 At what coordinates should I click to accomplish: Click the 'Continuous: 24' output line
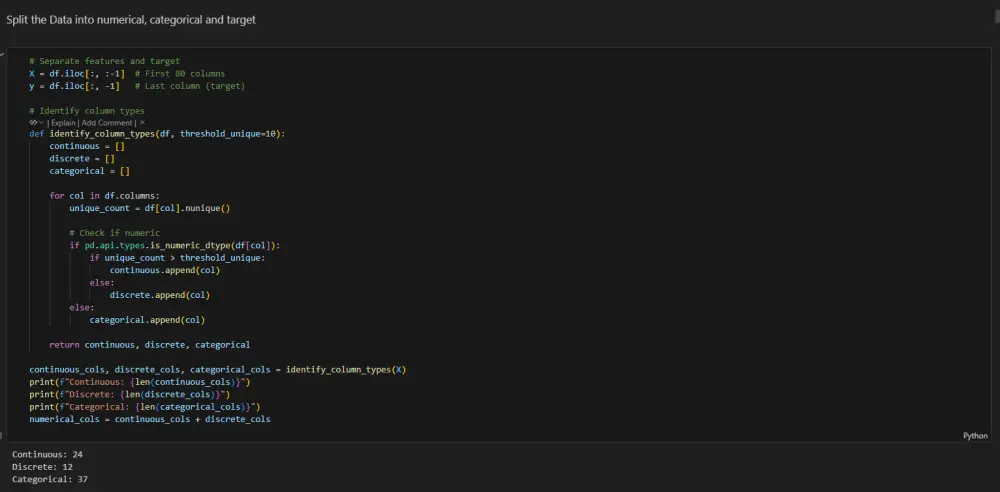[47, 454]
